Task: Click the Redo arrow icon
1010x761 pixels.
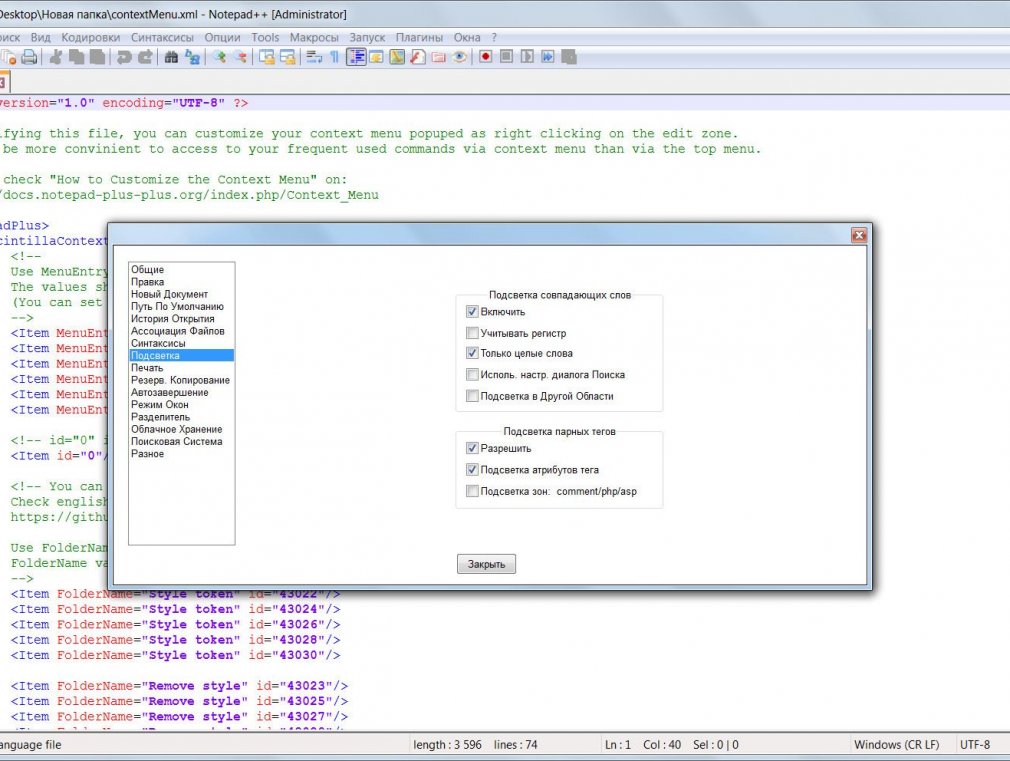Action: (146, 57)
